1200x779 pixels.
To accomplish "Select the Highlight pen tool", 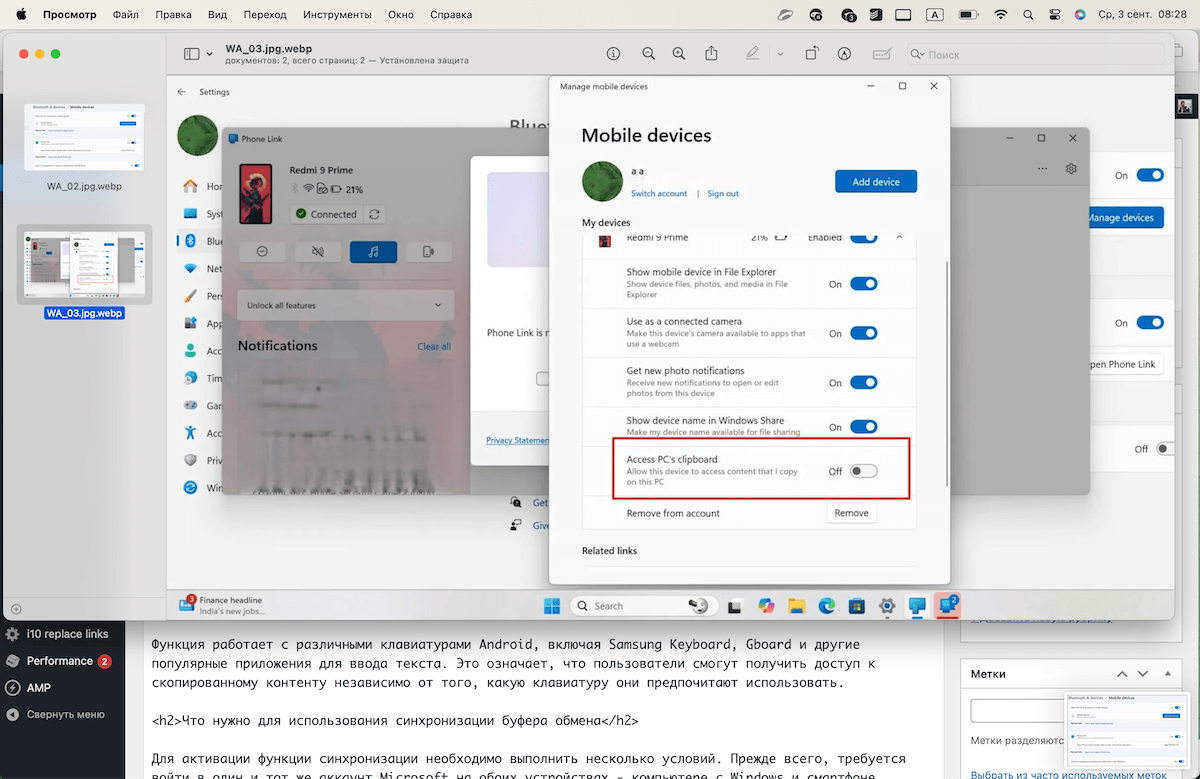I will click(x=752, y=54).
